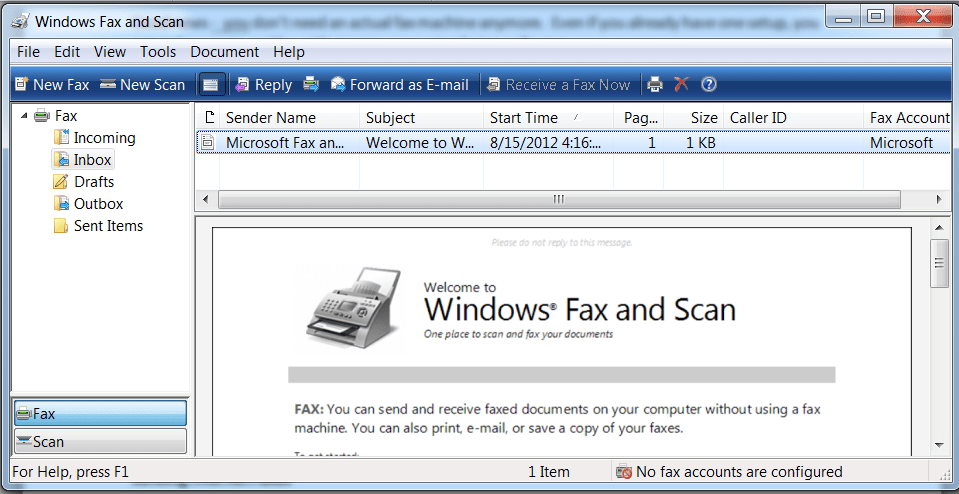
Task: Sort by Caller ID column
Action: click(x=793, y=117)
